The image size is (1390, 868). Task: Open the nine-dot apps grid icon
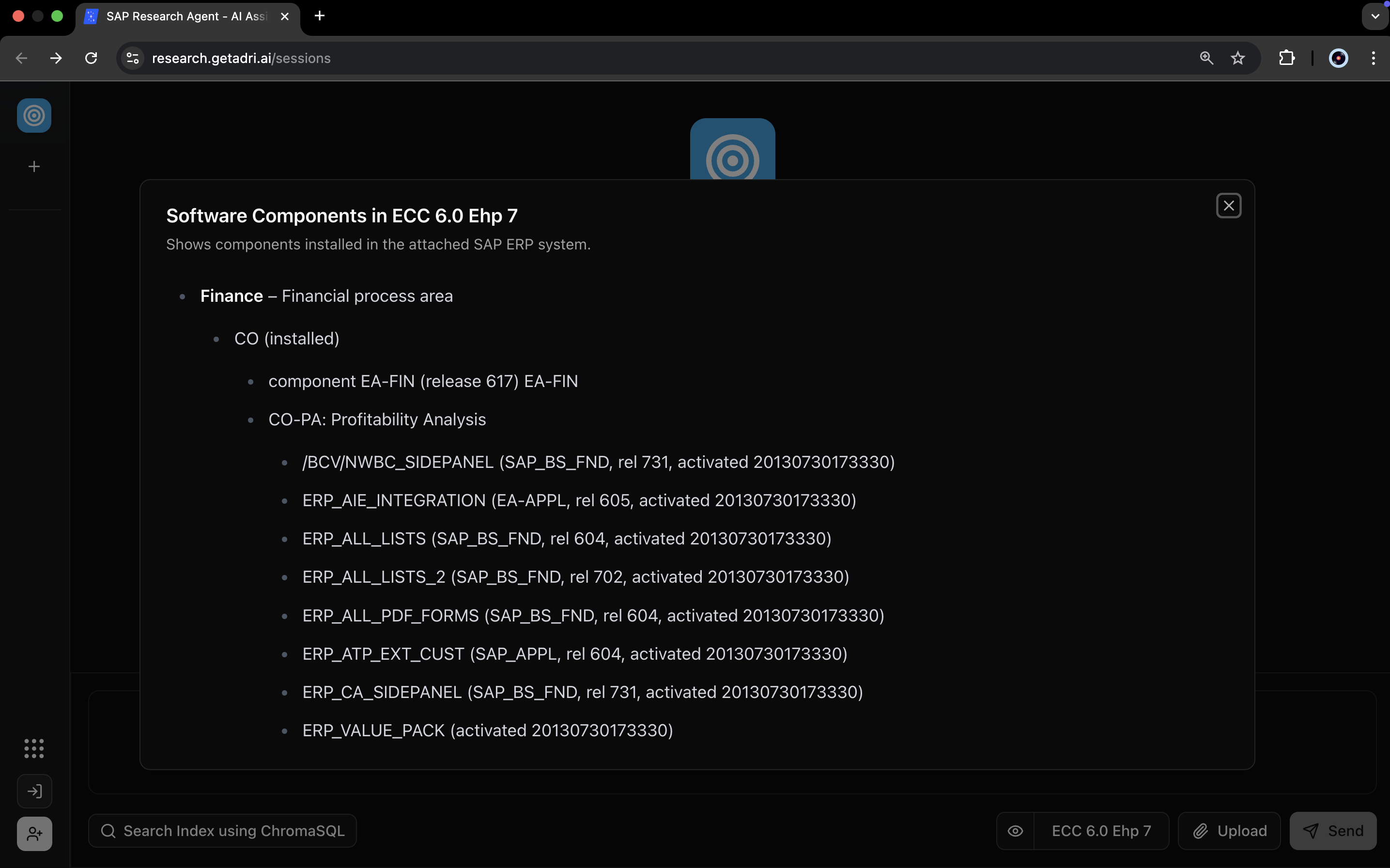34,748
